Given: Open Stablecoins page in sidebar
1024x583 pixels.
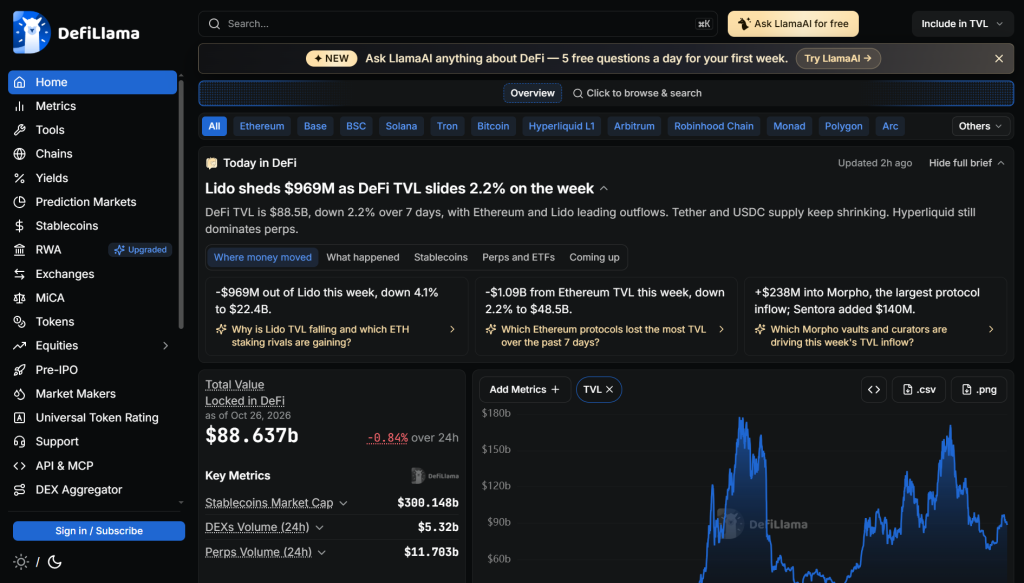Looking at the screenshot, I should [92, 226].
